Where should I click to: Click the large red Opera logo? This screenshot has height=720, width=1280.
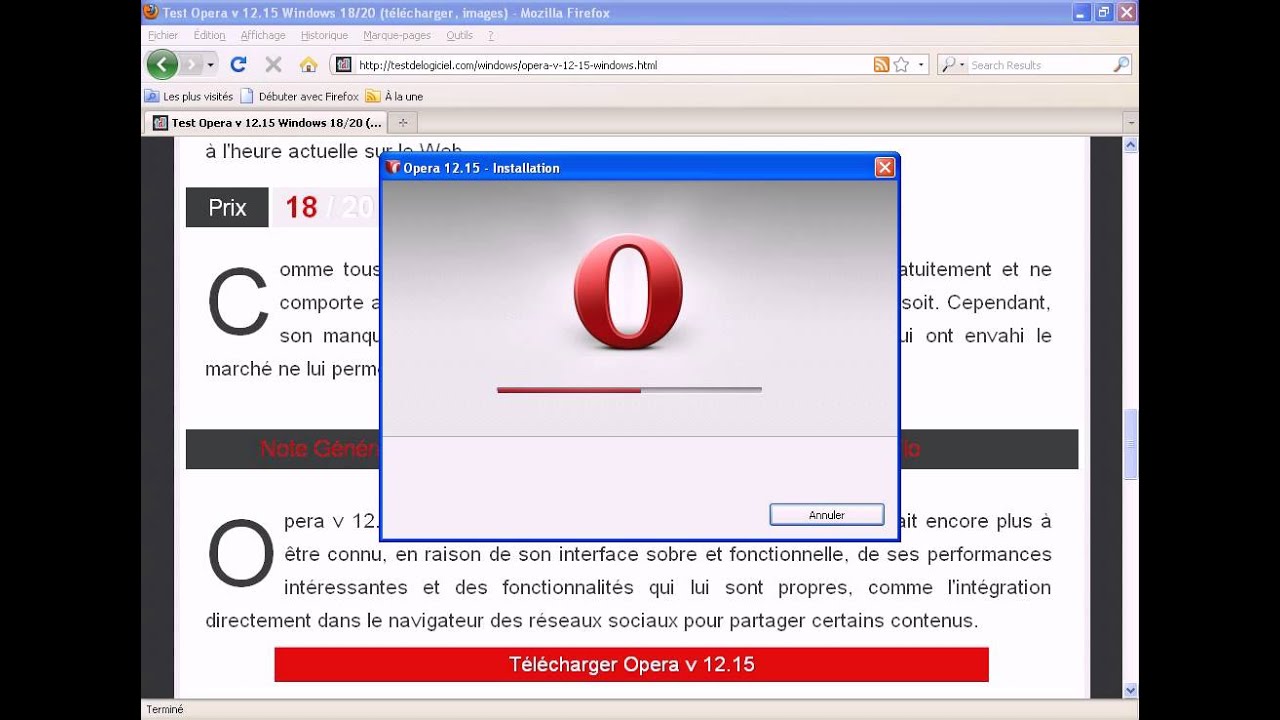coord(628,292)
